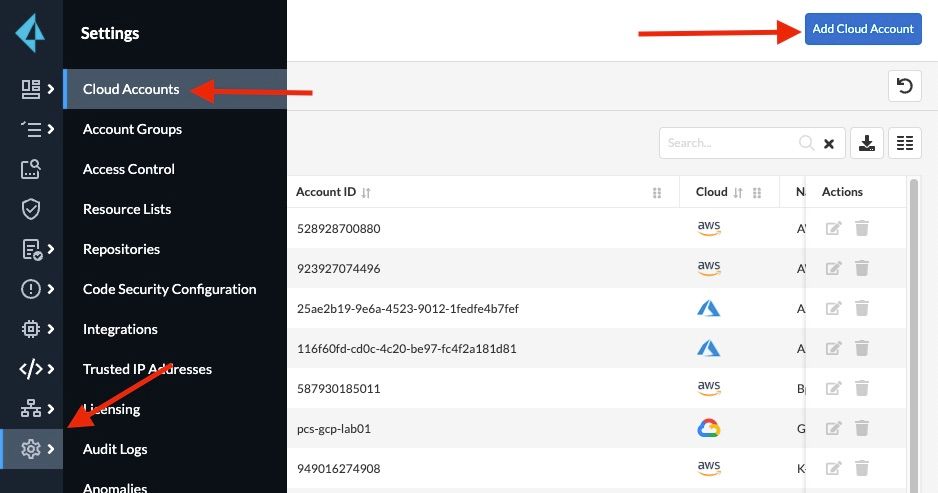The width and height of the screenshot is (938, 493).
Task: Click the Prisma Cloud logo
Action: click(x=31, y=34)
